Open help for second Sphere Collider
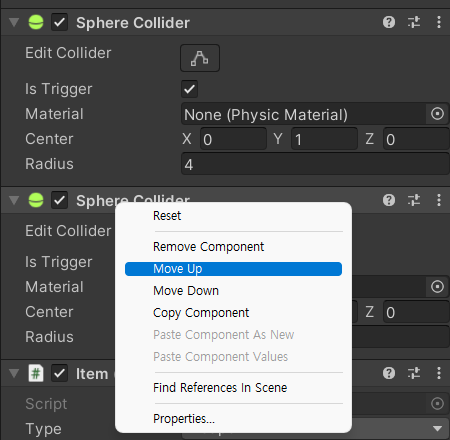Viewport: 450px width, 440px height. (389, 200)
